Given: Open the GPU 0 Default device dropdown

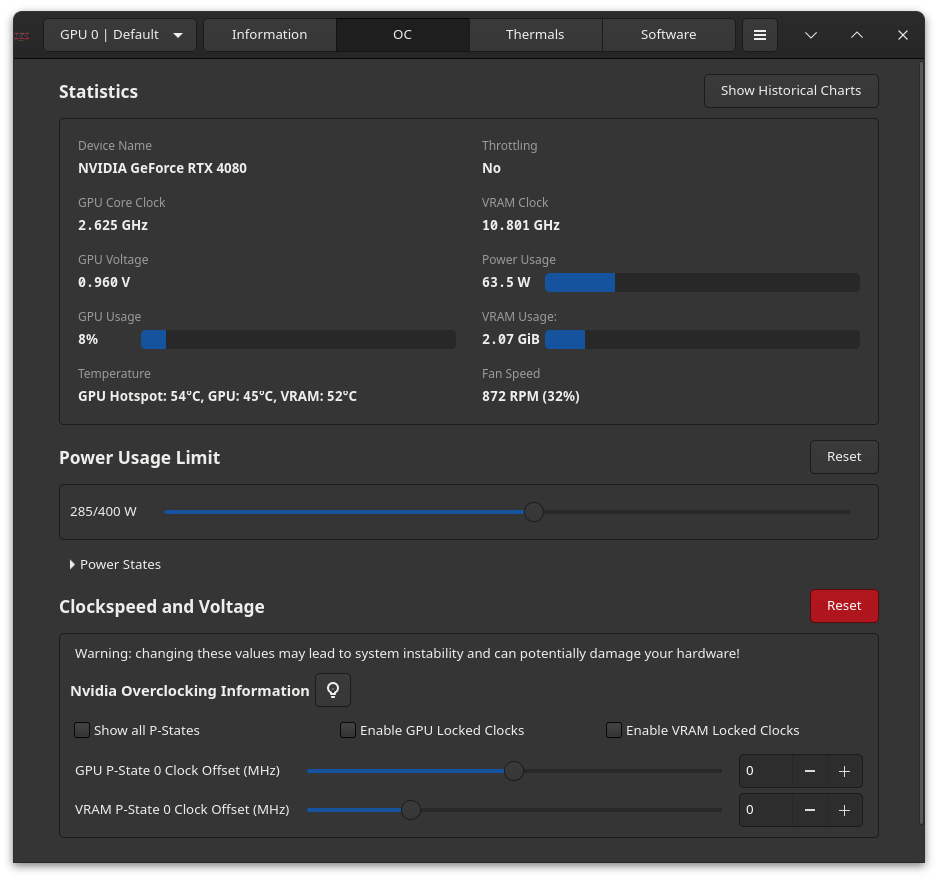Looking at the screenshot, I should click(119, 34).
